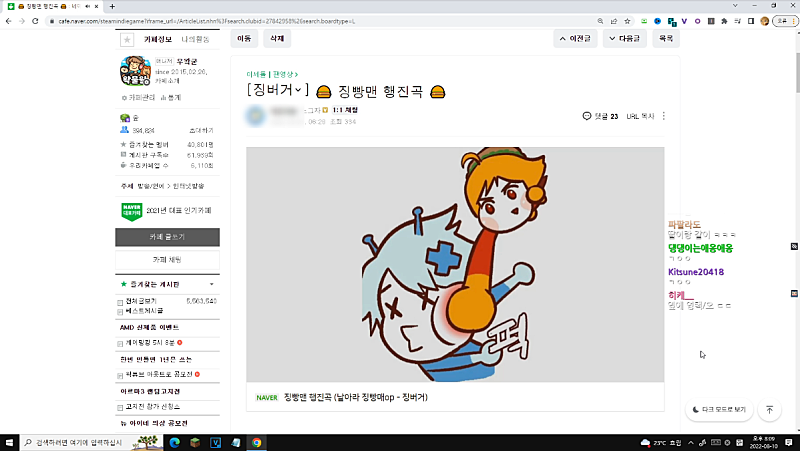Toggle 다크 모드로 보기 button
The height and width of the screenshot is (451, 800).
click(719, 410)
